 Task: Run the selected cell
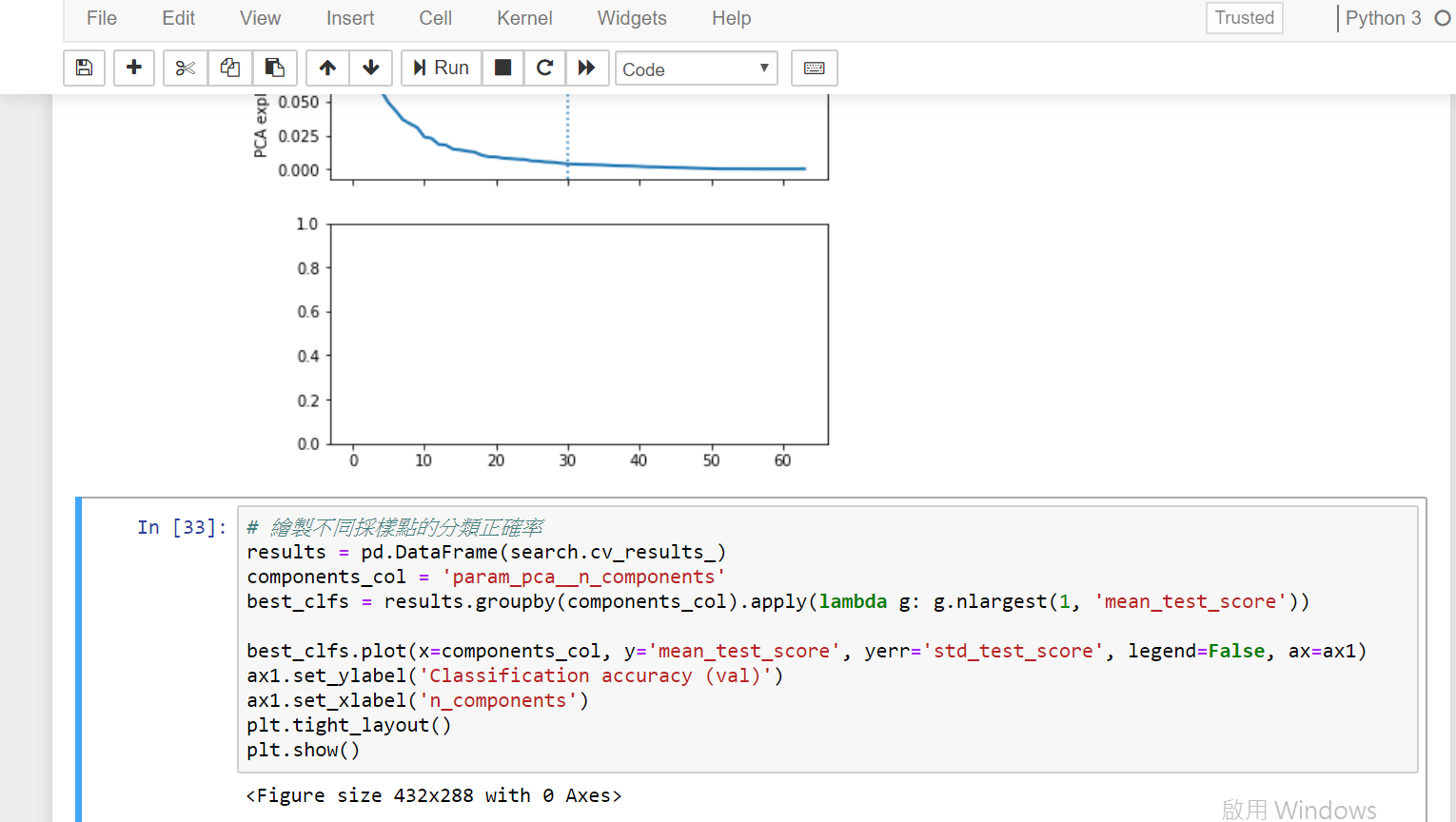442,68
